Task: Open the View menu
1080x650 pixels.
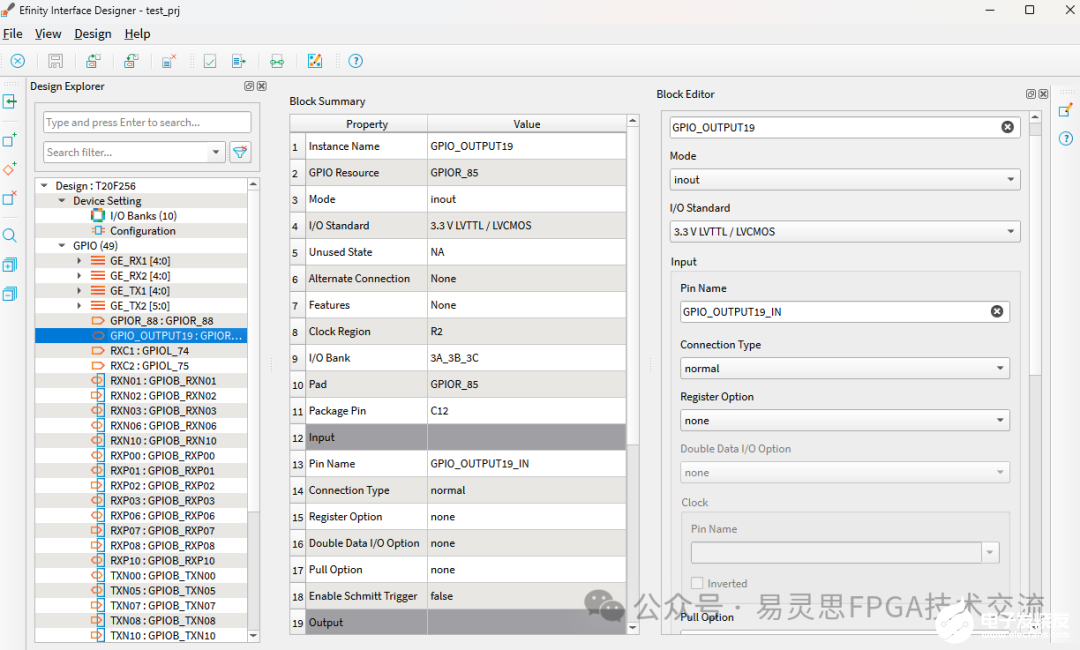Action: (x=48, y=34)
